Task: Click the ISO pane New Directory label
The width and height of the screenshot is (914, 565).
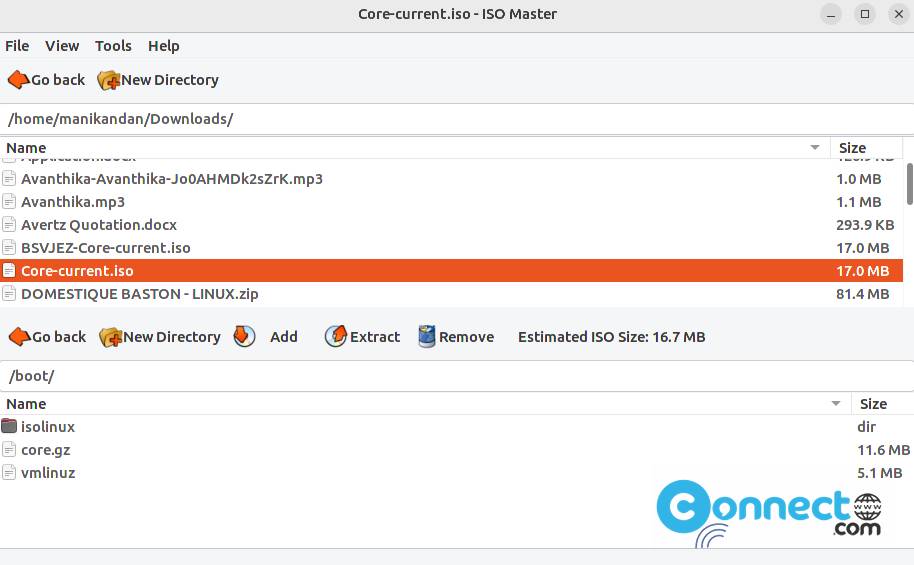Action: coord(172,337)
